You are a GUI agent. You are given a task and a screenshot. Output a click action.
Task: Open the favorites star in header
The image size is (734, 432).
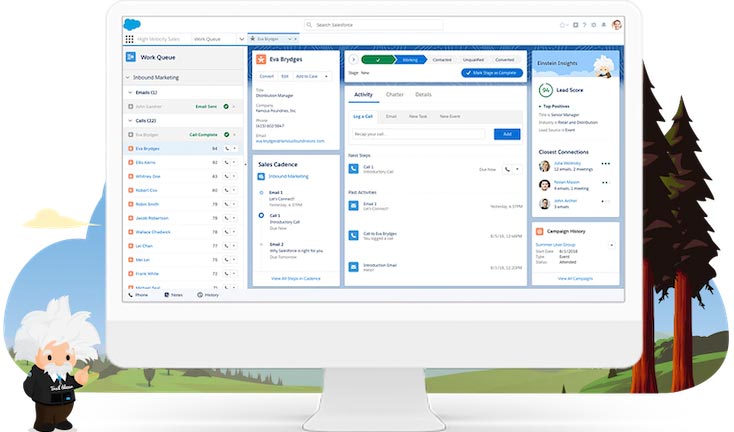pos(562,25)
